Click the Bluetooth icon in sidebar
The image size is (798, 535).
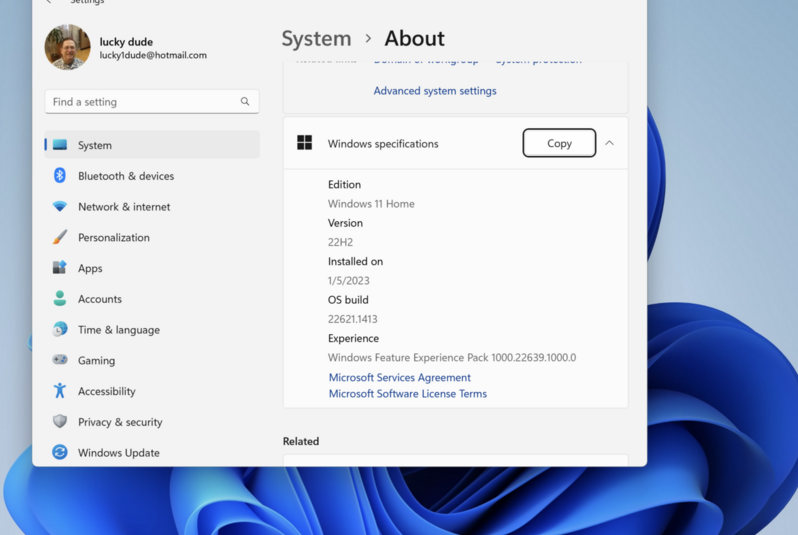(60, 176)
